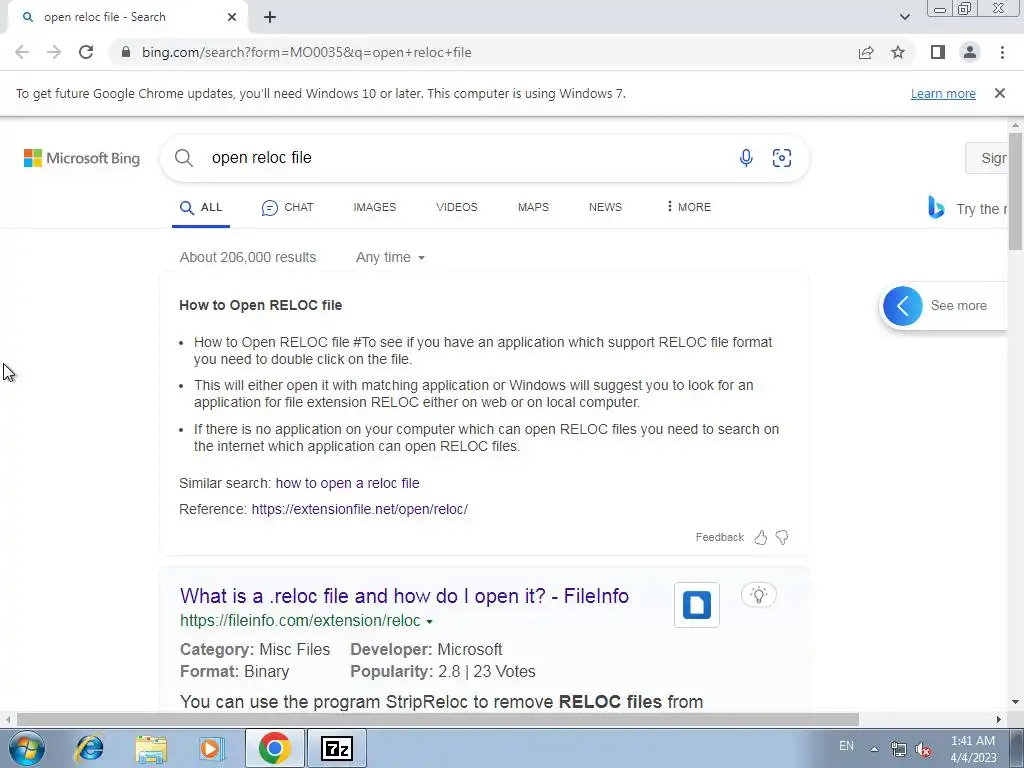Click the How to Open RELOC file heading
This screenshot has height=768, width=1024.
click(x=261, y=305)
